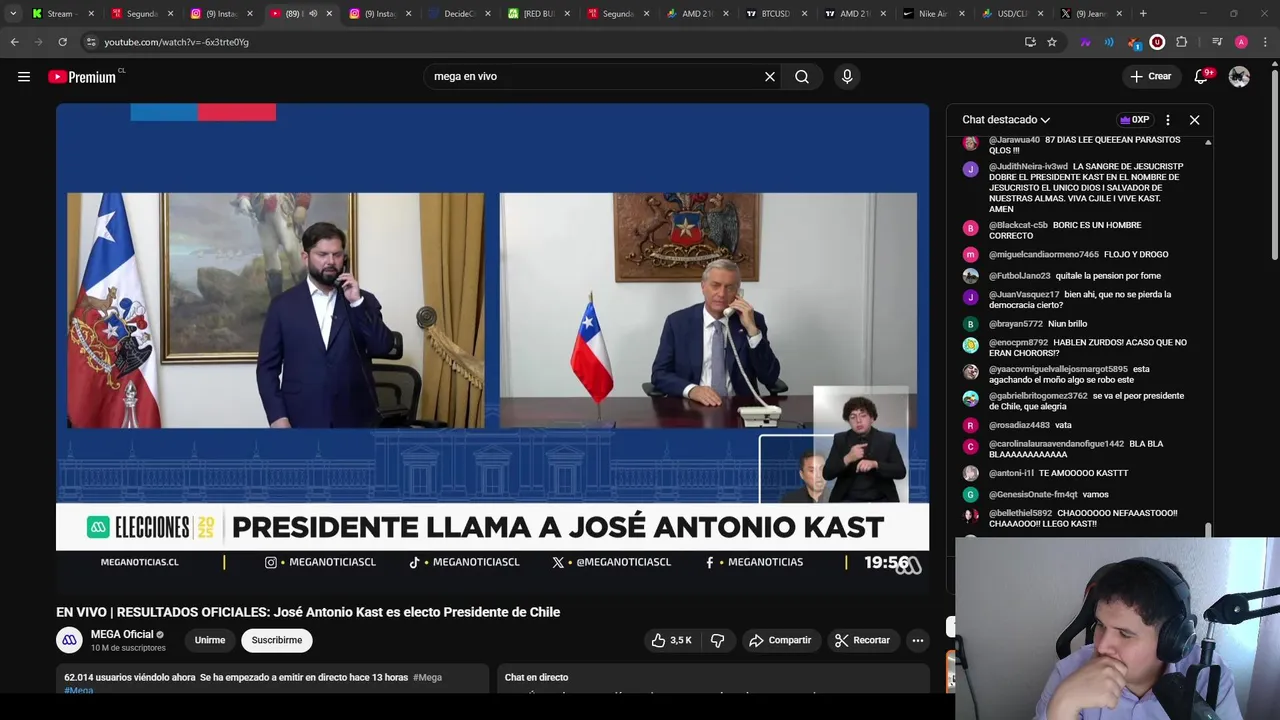Click the youtube.com address bar URL
1280x720 pixels.
click(x=176, y=42)
